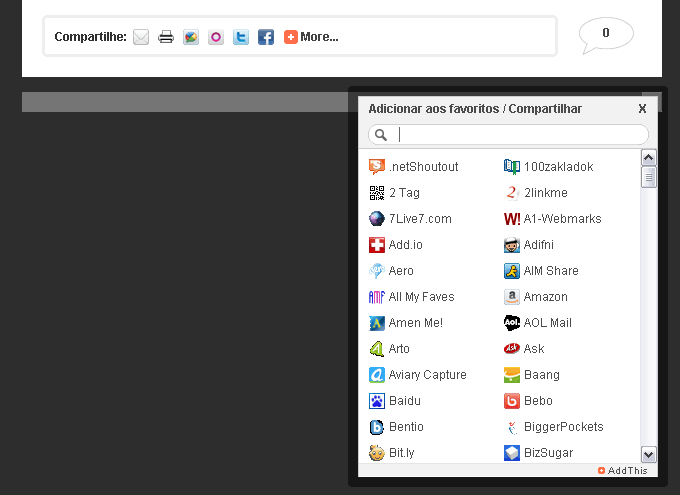Click the Aviary Capture text
This screenshot has width=680, height=495.
click(428, 375)
